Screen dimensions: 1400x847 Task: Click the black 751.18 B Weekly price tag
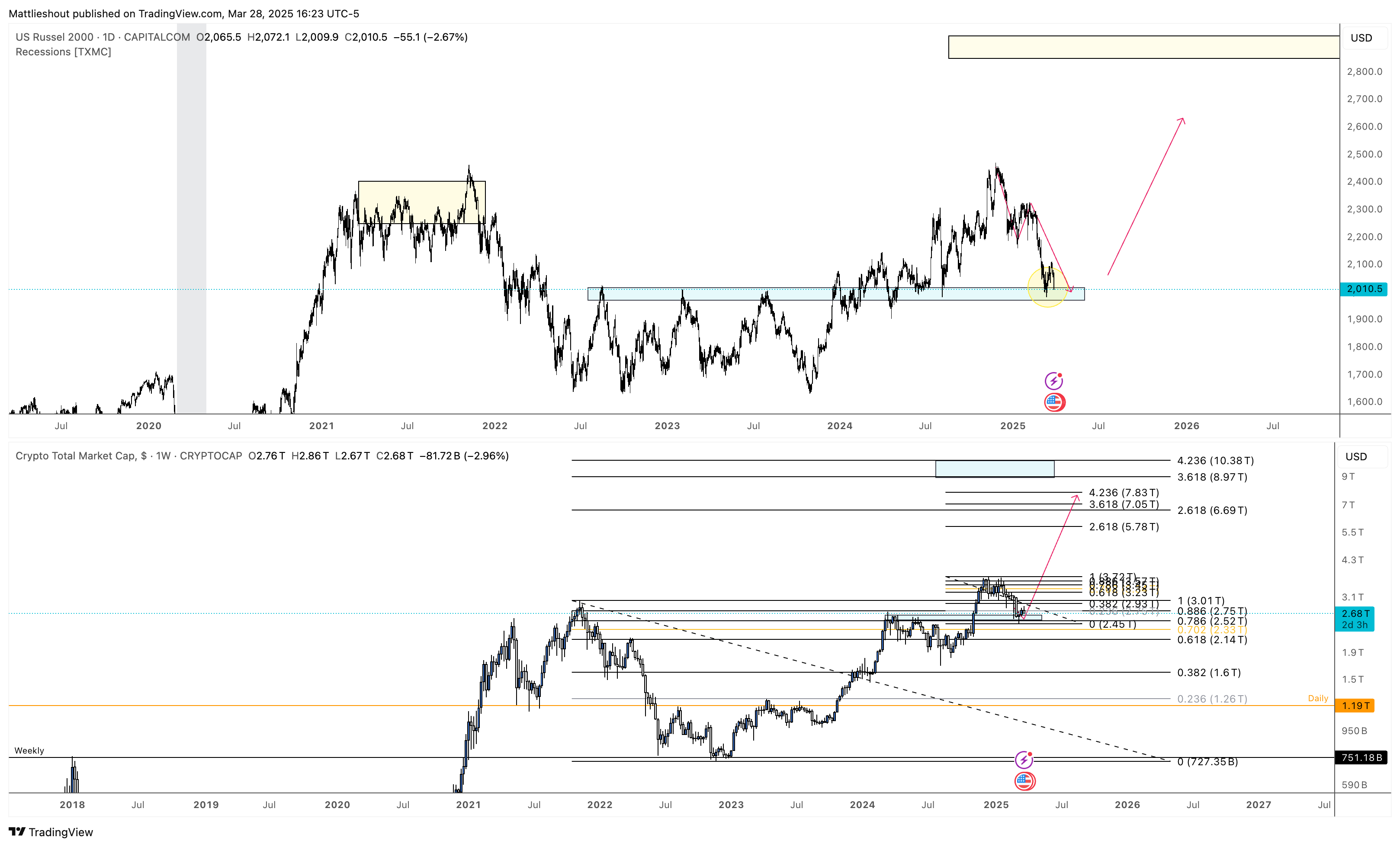pyautogui.click(x=1361, y=757)
